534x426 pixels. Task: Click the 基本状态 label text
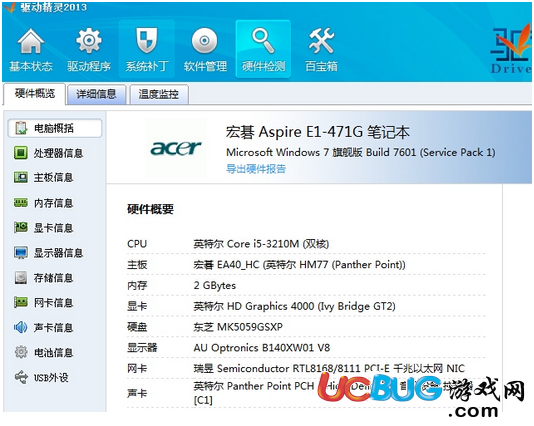(31, 66)
